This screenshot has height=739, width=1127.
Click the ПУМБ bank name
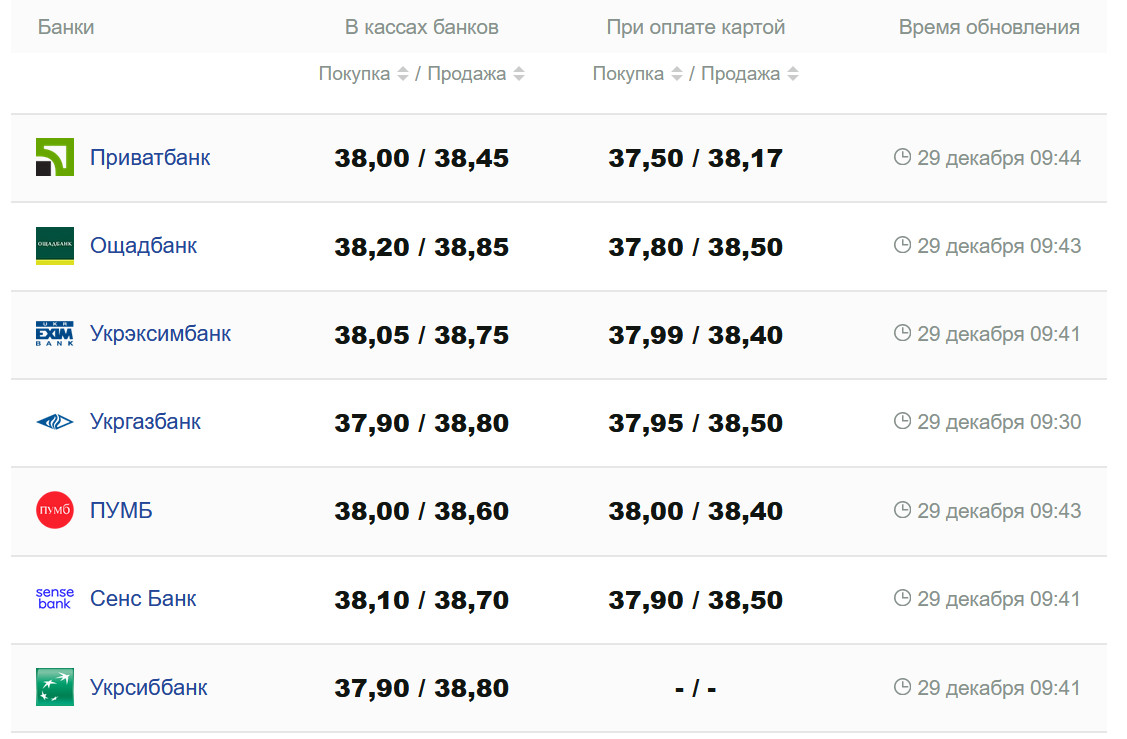pos(121,511)
